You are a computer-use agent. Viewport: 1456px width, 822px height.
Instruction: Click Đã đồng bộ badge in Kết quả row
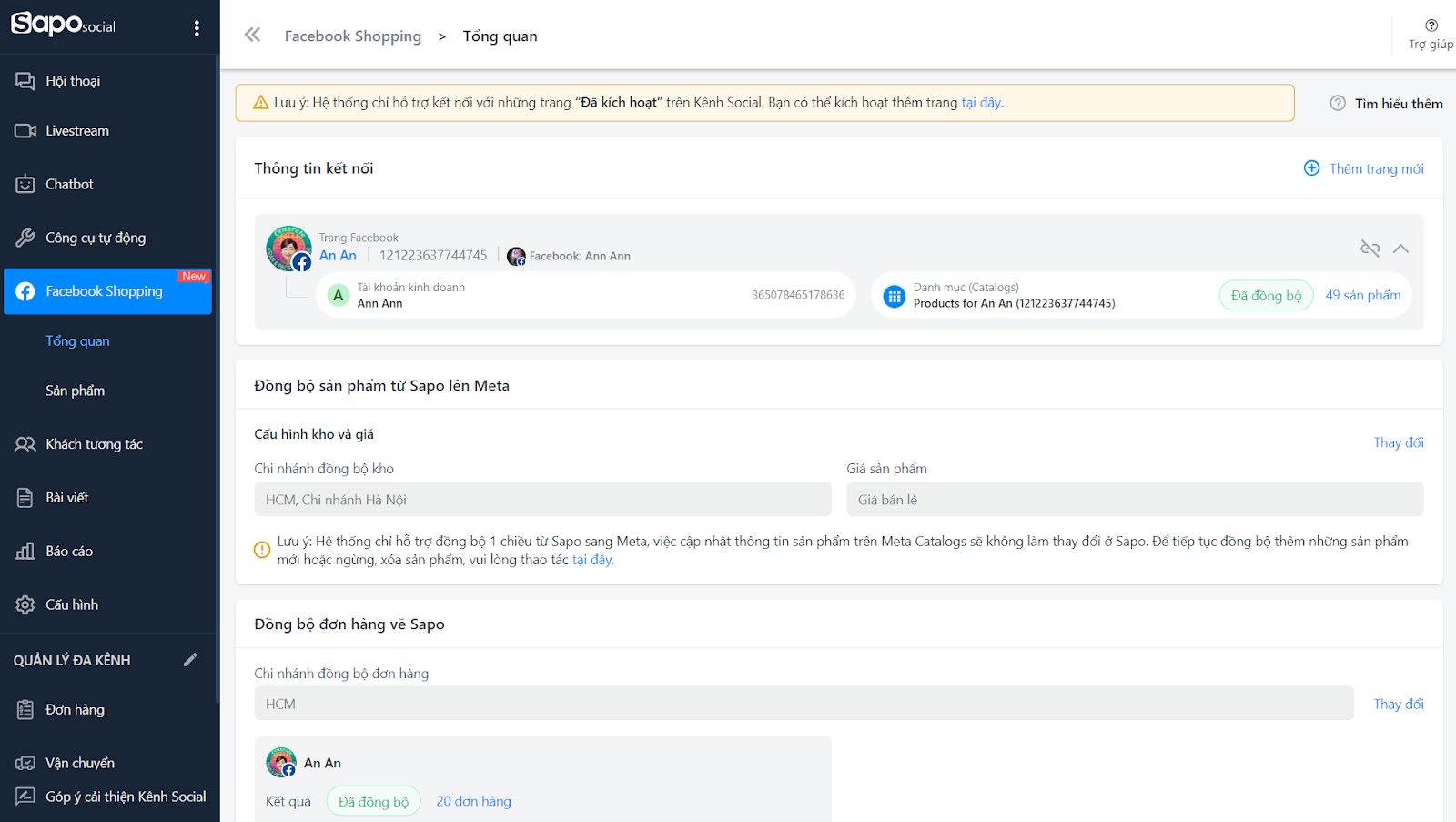(x=373, y=801)
